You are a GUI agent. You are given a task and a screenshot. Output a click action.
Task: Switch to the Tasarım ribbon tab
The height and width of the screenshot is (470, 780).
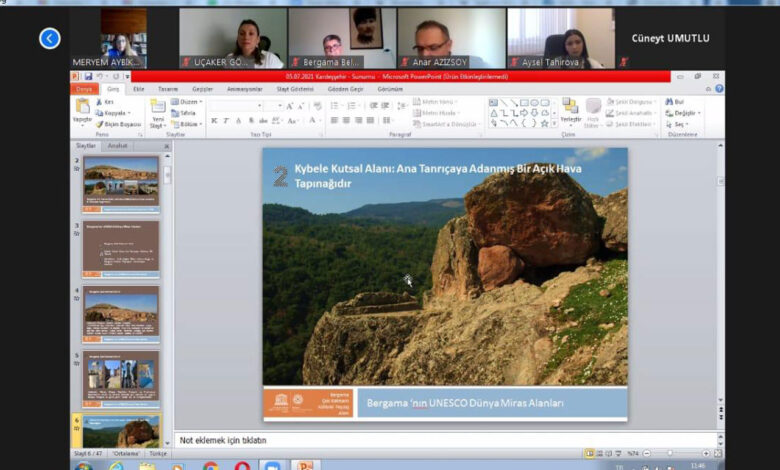(168, 89)
